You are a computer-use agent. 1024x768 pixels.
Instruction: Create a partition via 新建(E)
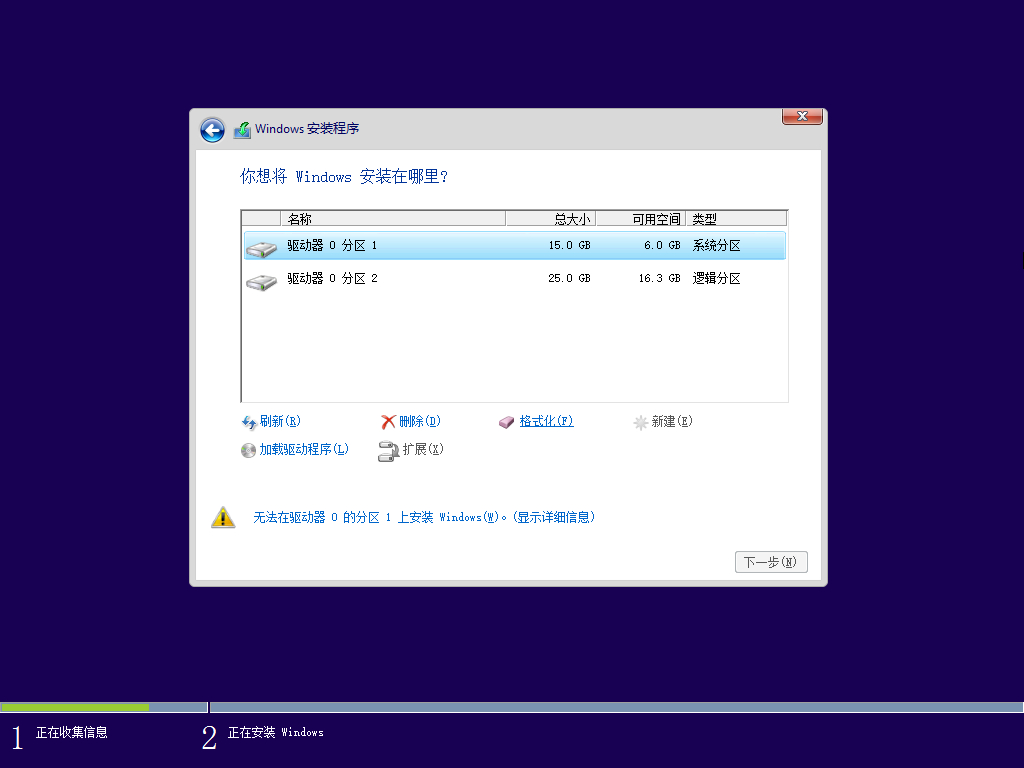pyautogui.click(x=672, y=421)
